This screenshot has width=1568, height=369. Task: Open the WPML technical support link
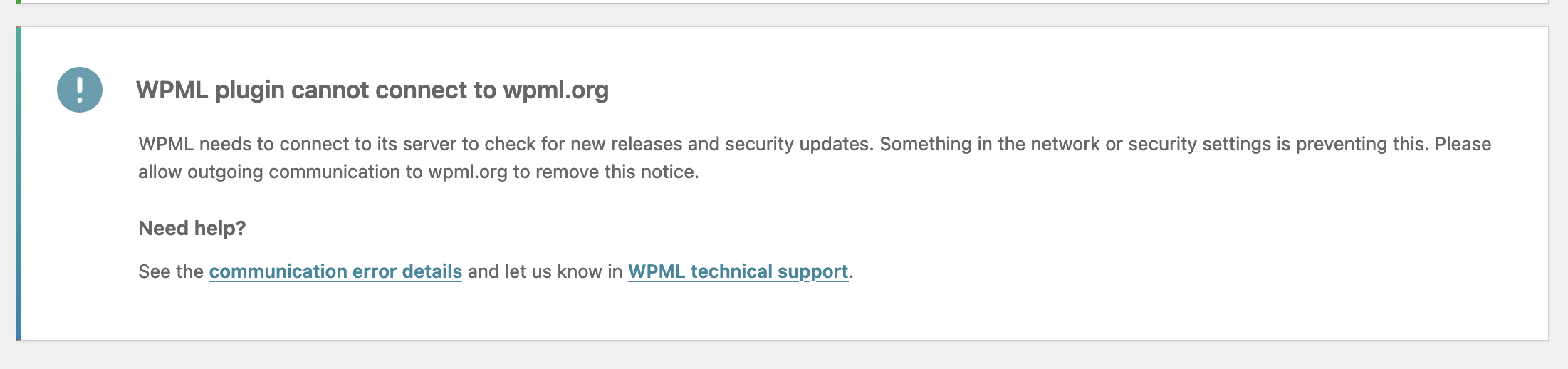coord(738,271)
